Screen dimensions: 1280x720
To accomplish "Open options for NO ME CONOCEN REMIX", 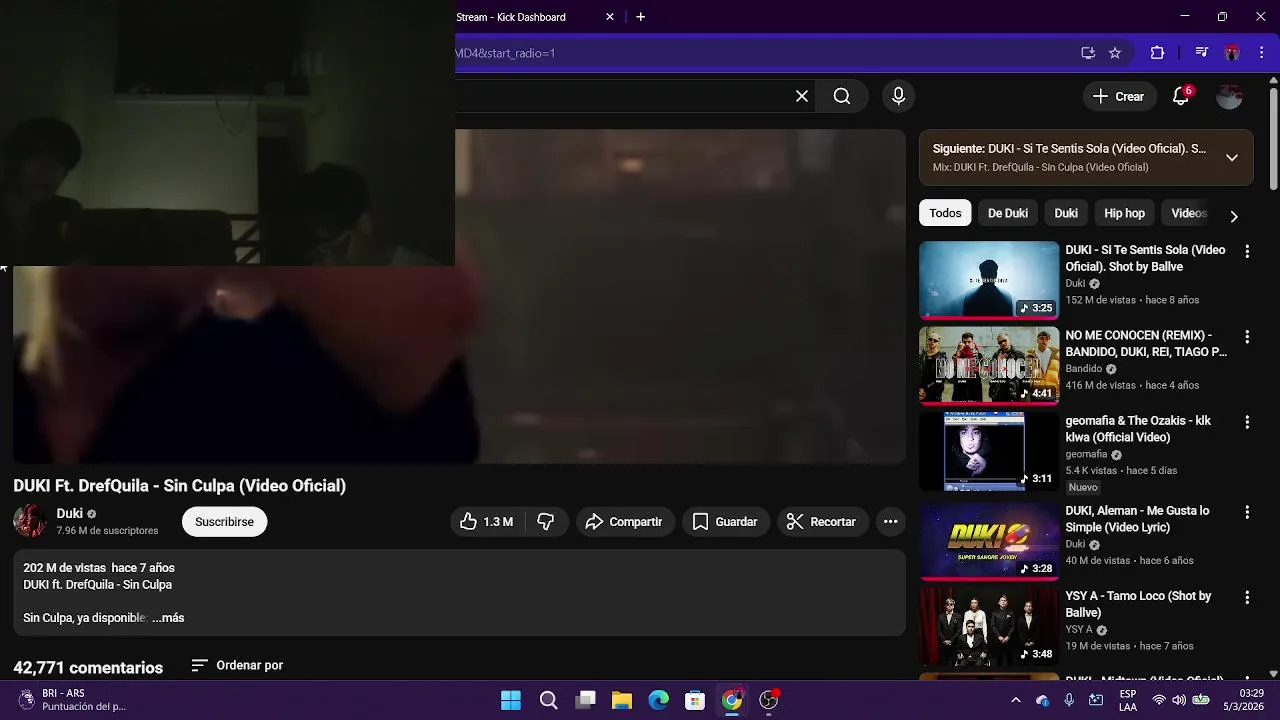I will 1247,337.
